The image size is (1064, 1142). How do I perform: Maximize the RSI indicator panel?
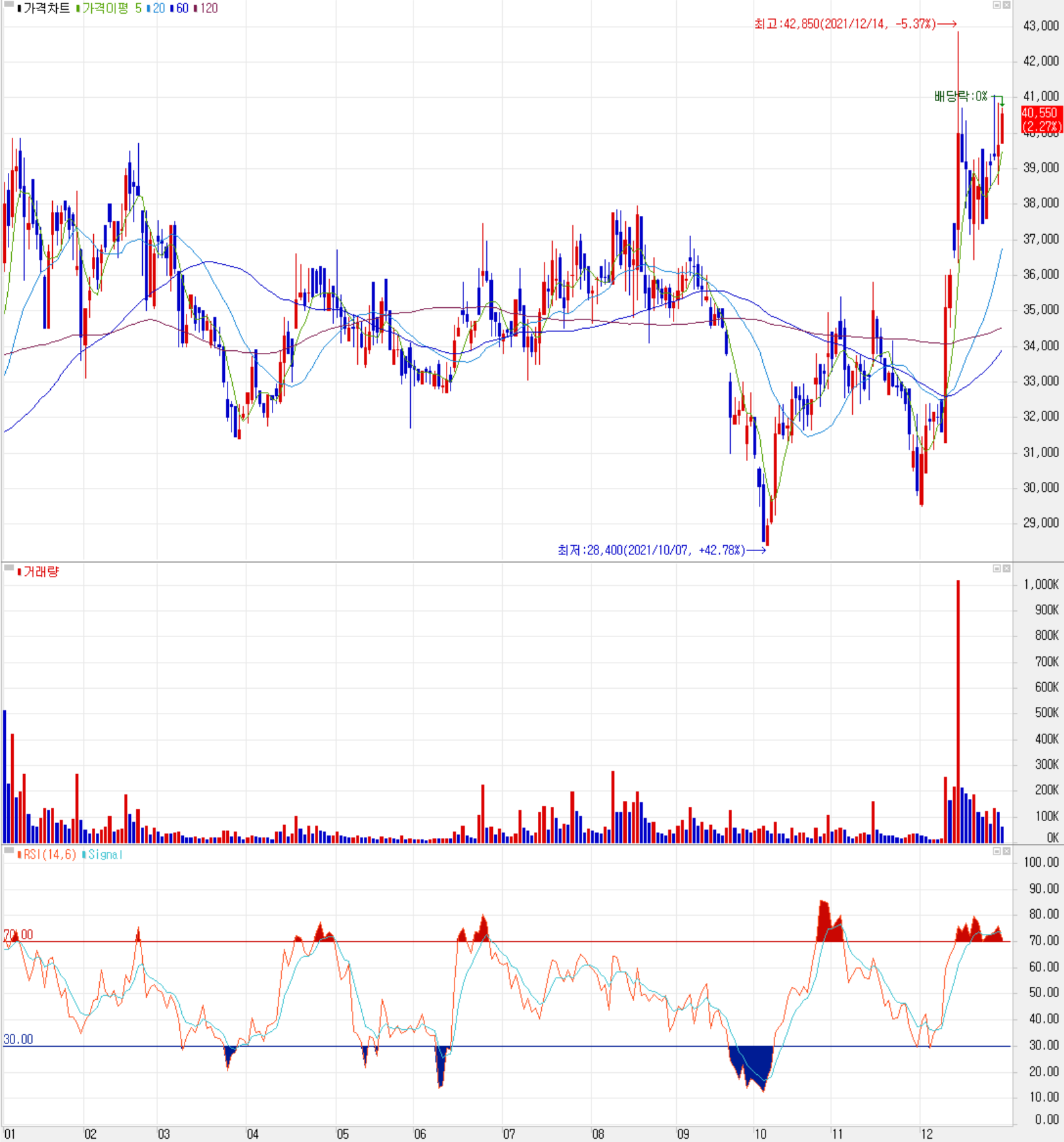pos(996,851)
